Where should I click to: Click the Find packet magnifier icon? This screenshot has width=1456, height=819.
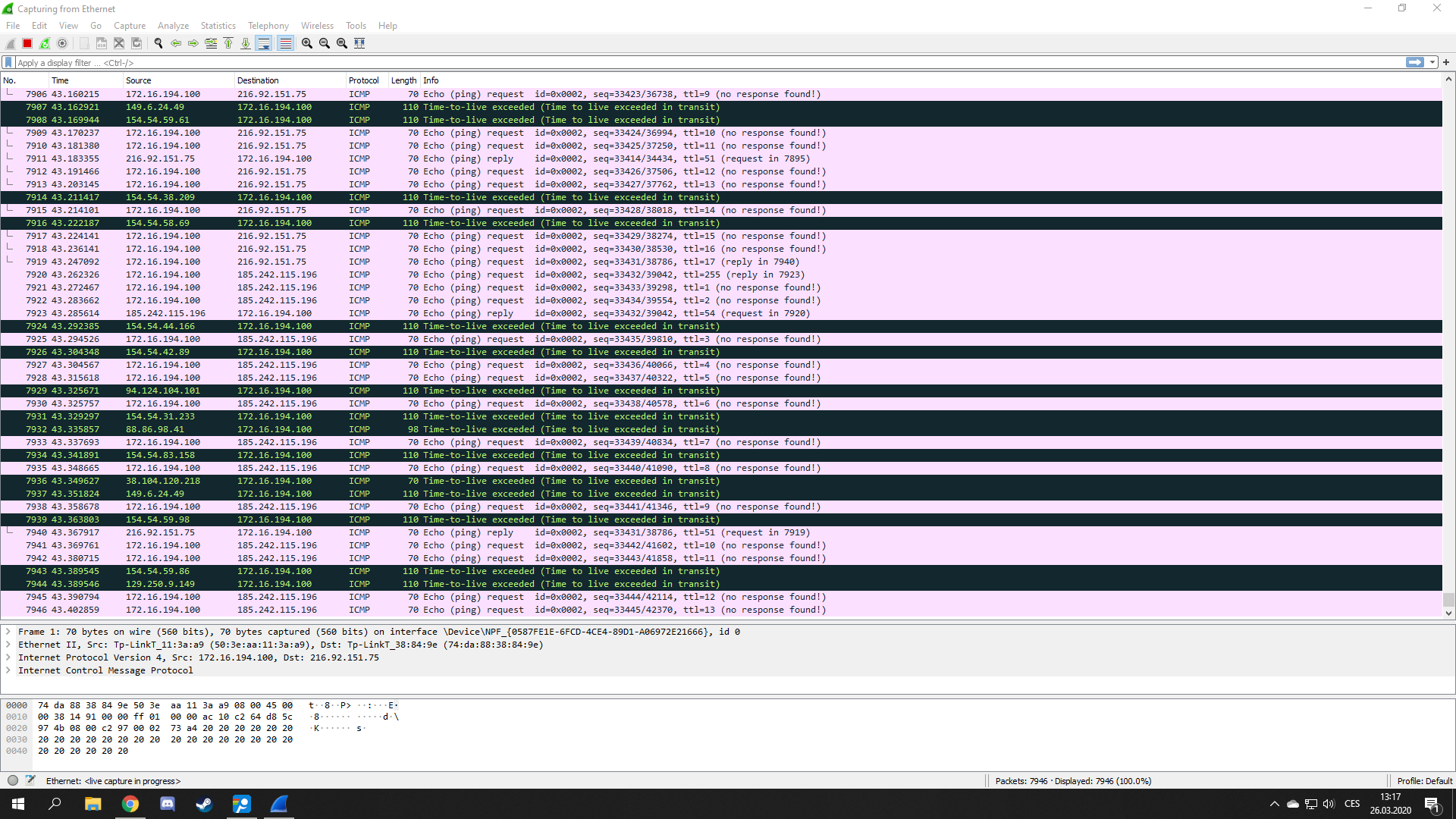[x=158, y=43]
